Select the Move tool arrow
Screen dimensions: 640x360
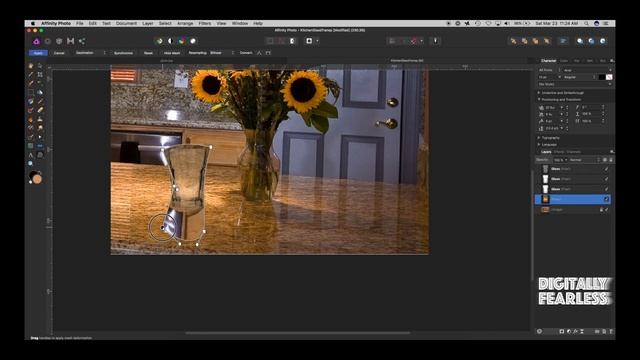40,66
